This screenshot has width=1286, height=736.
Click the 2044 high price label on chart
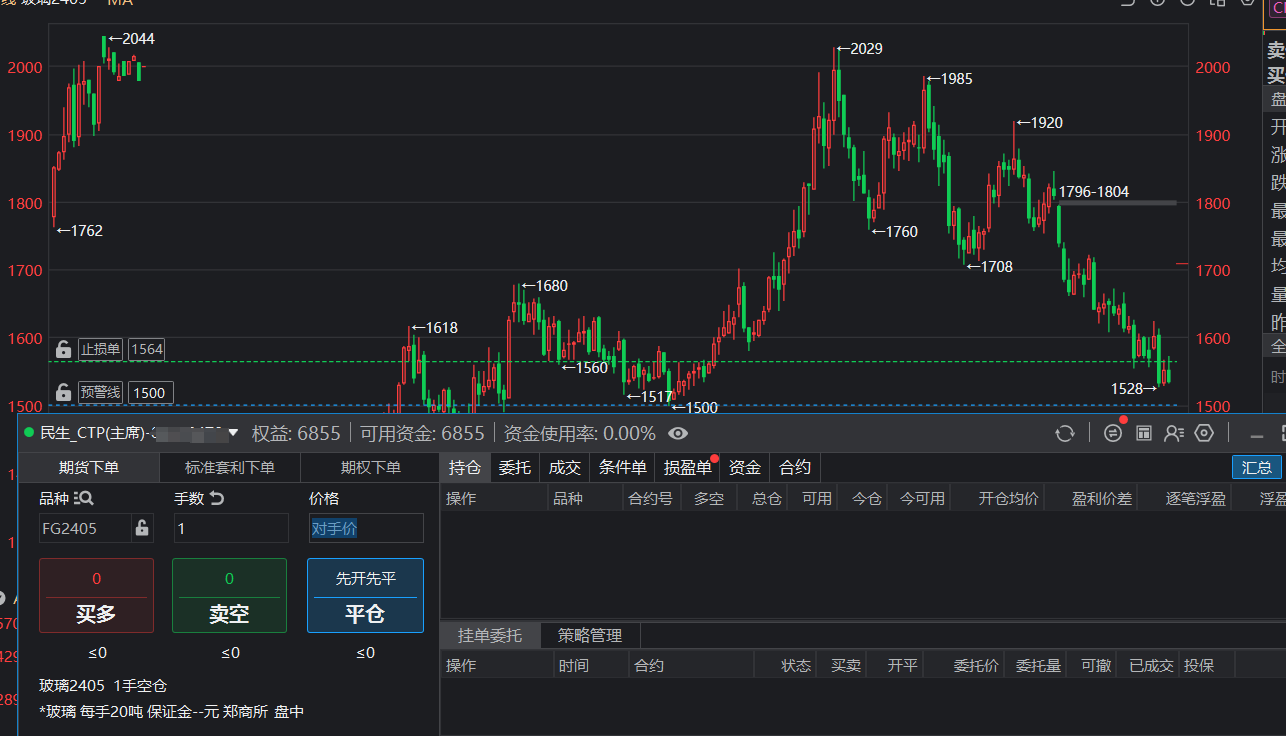(138, 39)
